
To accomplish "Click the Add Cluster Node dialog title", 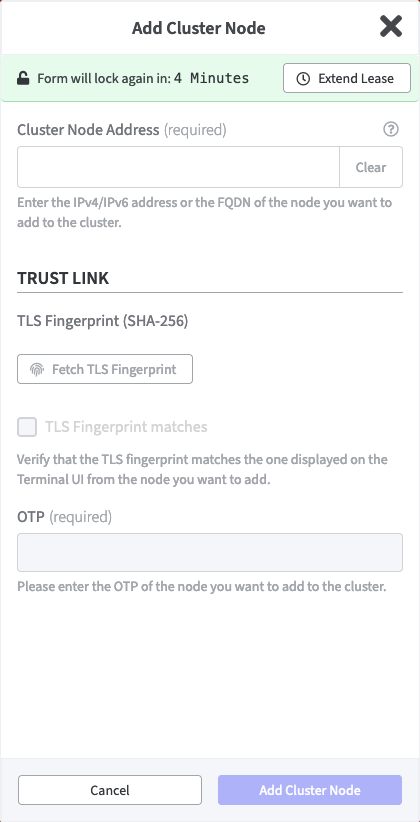I will tap(199, 28).
